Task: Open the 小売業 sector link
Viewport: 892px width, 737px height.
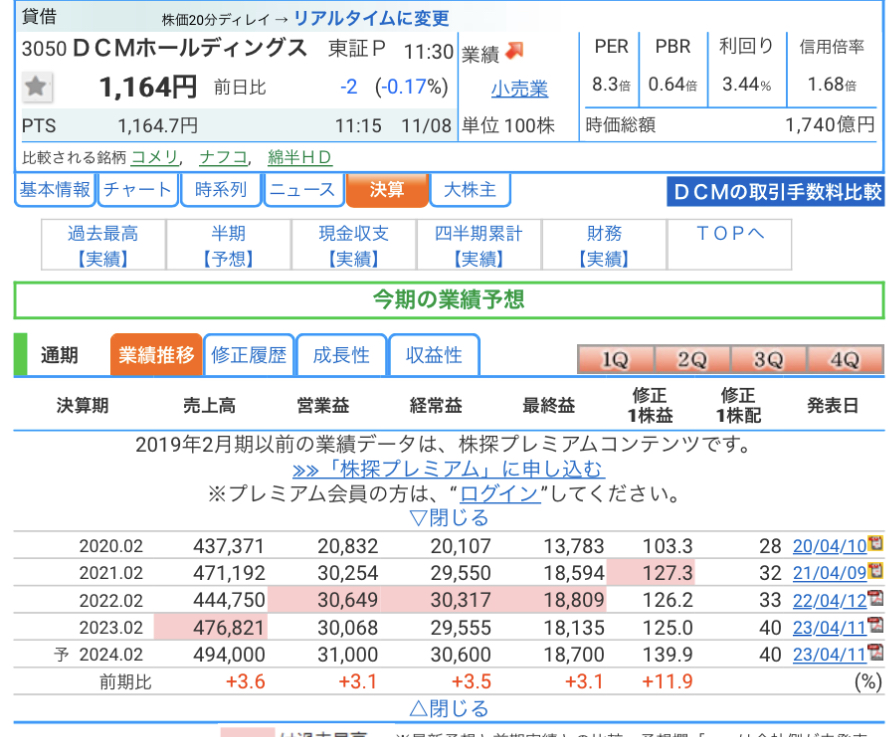Action: coord(519,89)
